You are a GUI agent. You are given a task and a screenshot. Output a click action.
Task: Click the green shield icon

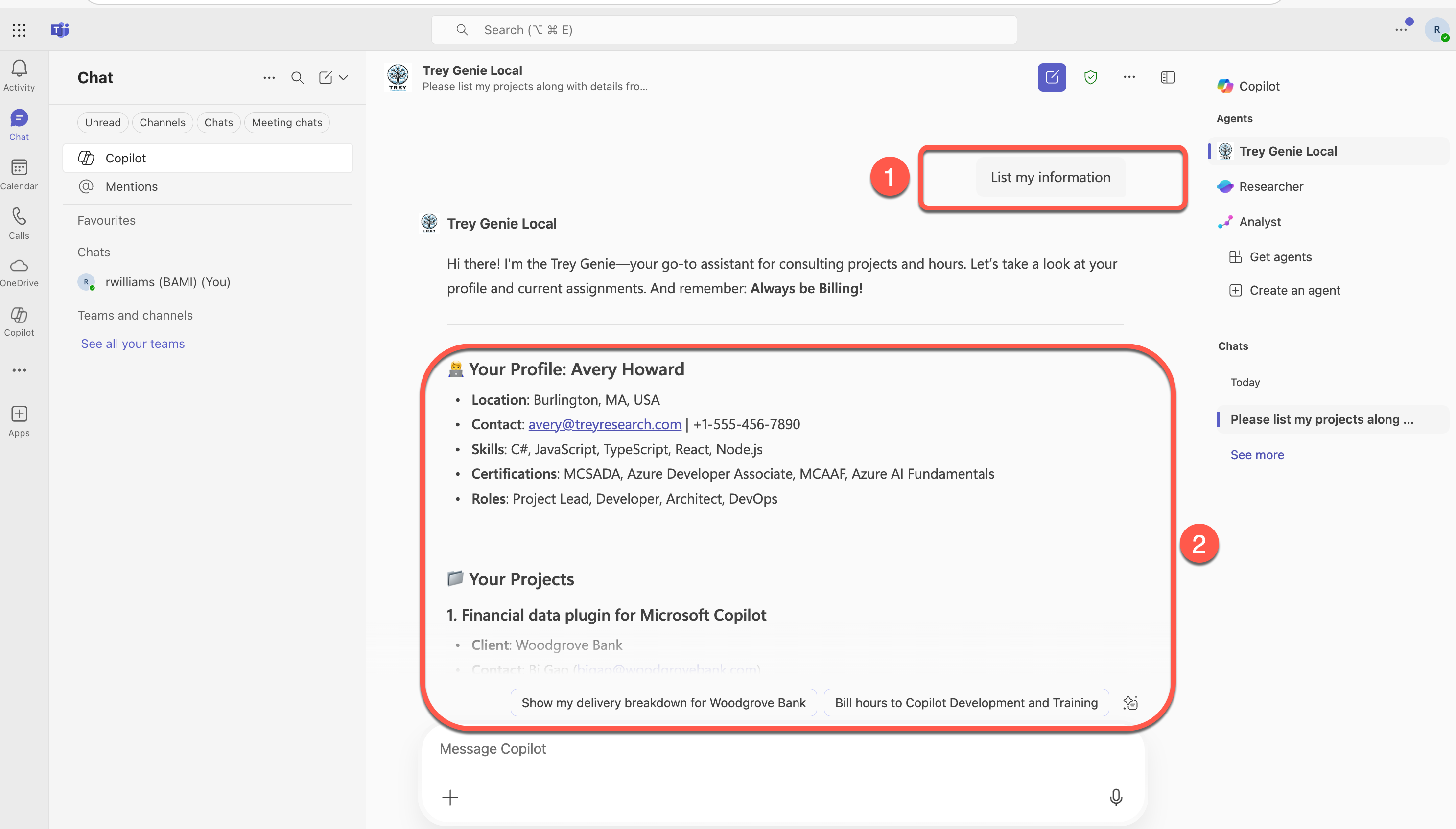[x=1090, y=77]
